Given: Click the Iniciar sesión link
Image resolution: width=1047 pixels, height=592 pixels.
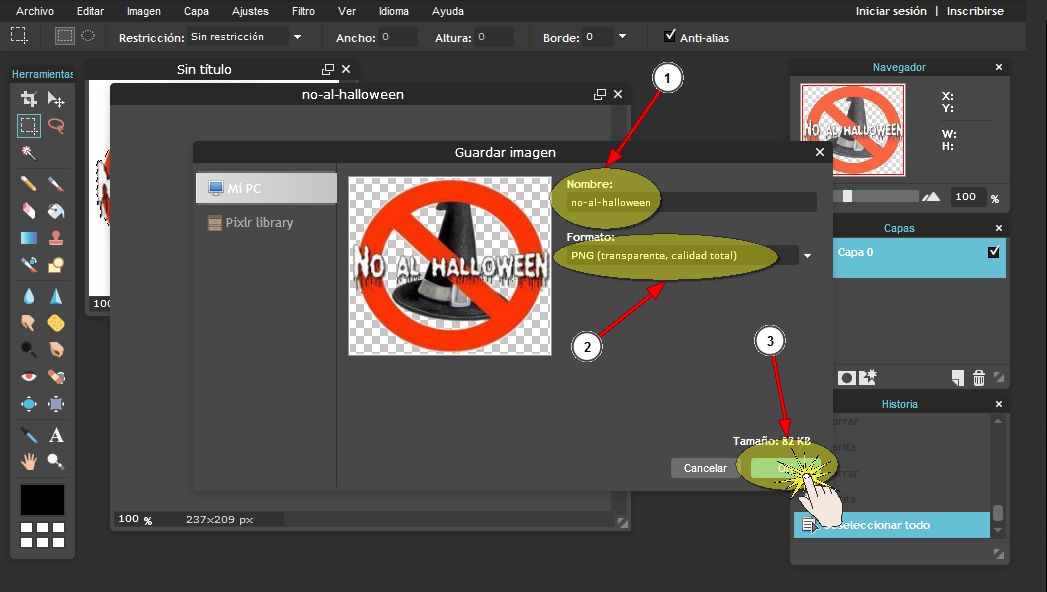Looking at the screenshot, I should tap(890, 11).
